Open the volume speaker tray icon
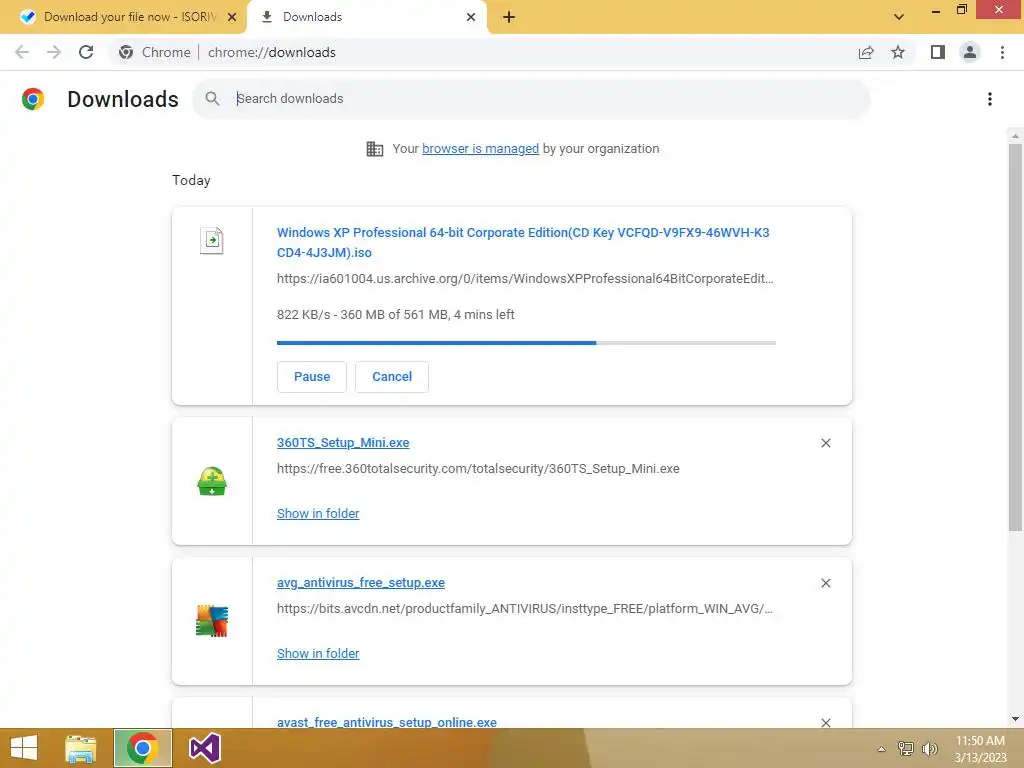Screen dimensions: 1024x768 pyautogui.click(x=929, y=749)
